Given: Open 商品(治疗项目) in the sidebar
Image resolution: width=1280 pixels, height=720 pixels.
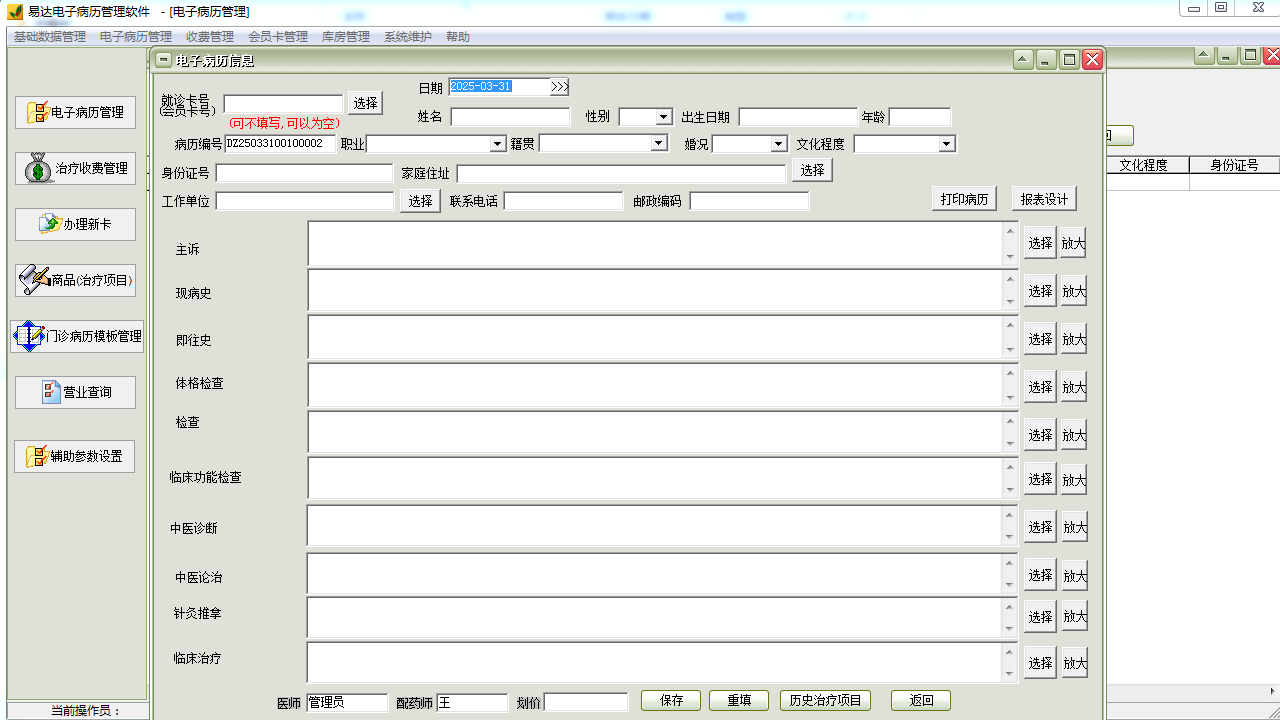Looking at the screenshot, I should pyautogui.click(x=75, y=280).
